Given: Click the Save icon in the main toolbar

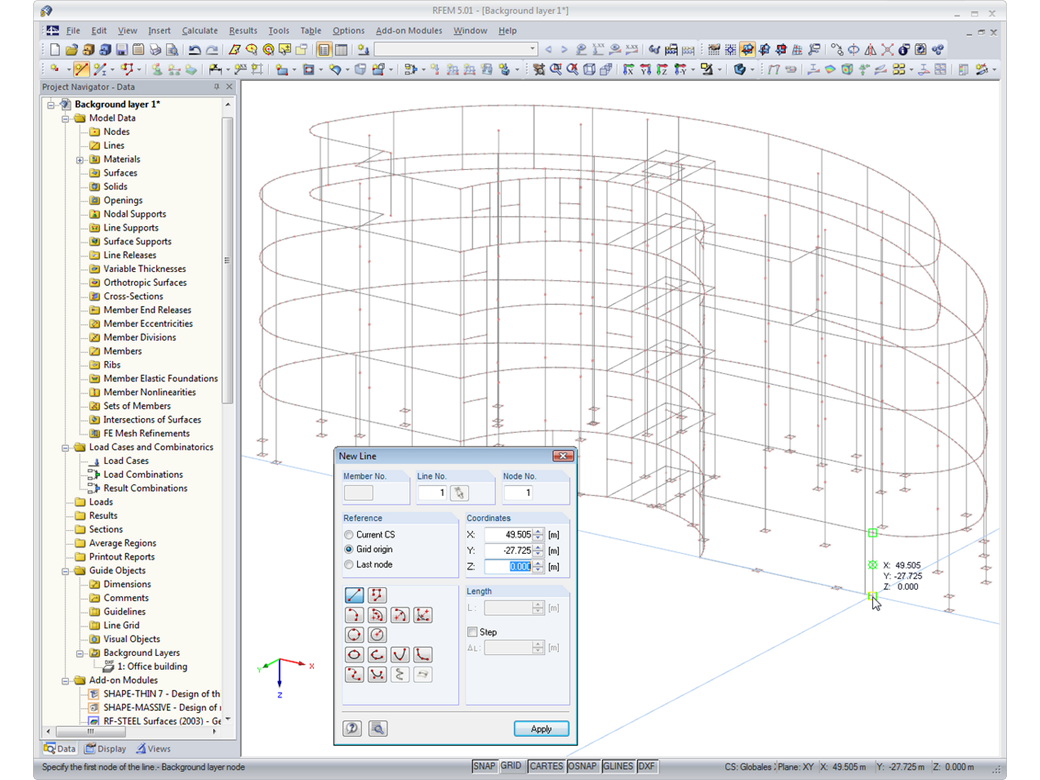Looking at the screenshot, I should [x=121, y=49].
